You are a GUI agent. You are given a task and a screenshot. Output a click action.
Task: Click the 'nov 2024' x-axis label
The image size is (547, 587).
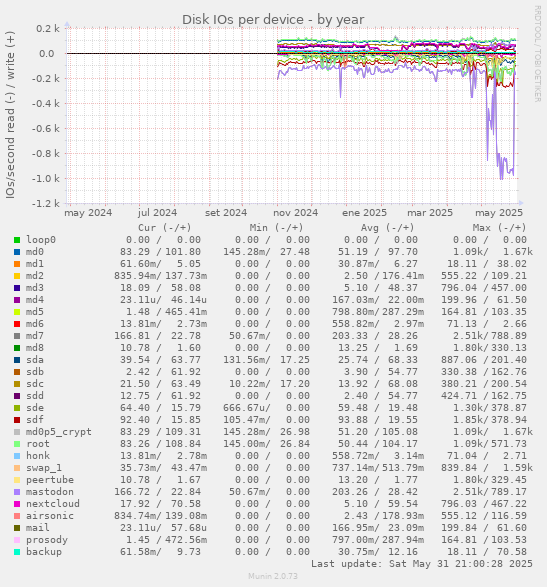click(295, 213)
